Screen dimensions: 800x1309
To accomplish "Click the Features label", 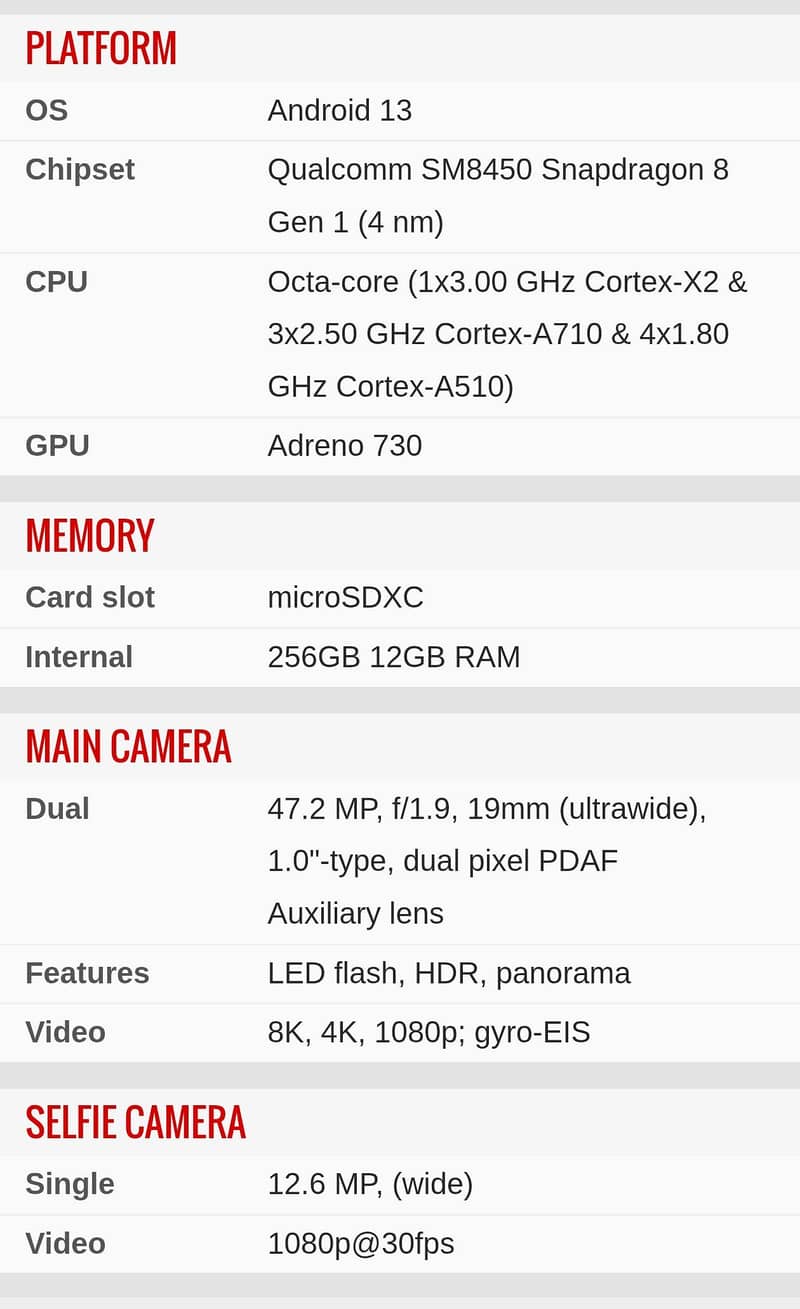I will tap(87, 973).
